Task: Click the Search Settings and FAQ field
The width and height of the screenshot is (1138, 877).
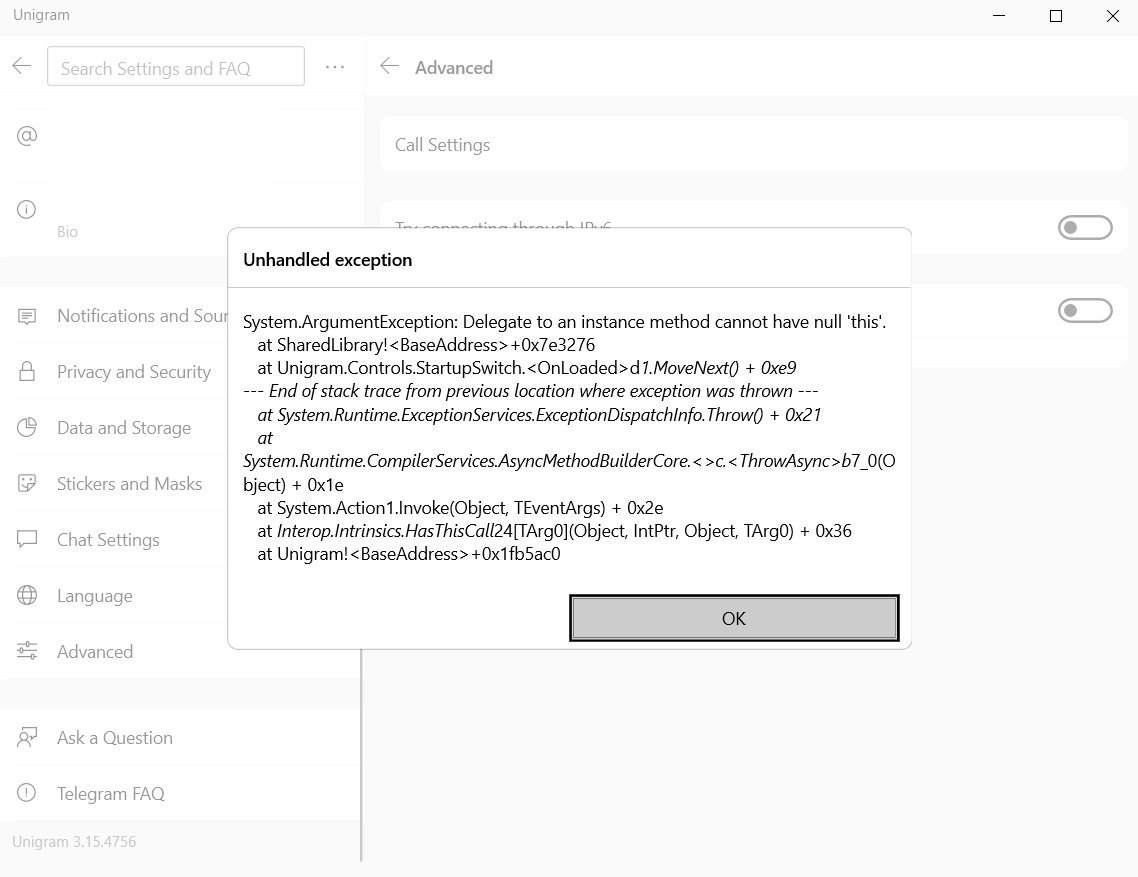Action: (176, 65)
